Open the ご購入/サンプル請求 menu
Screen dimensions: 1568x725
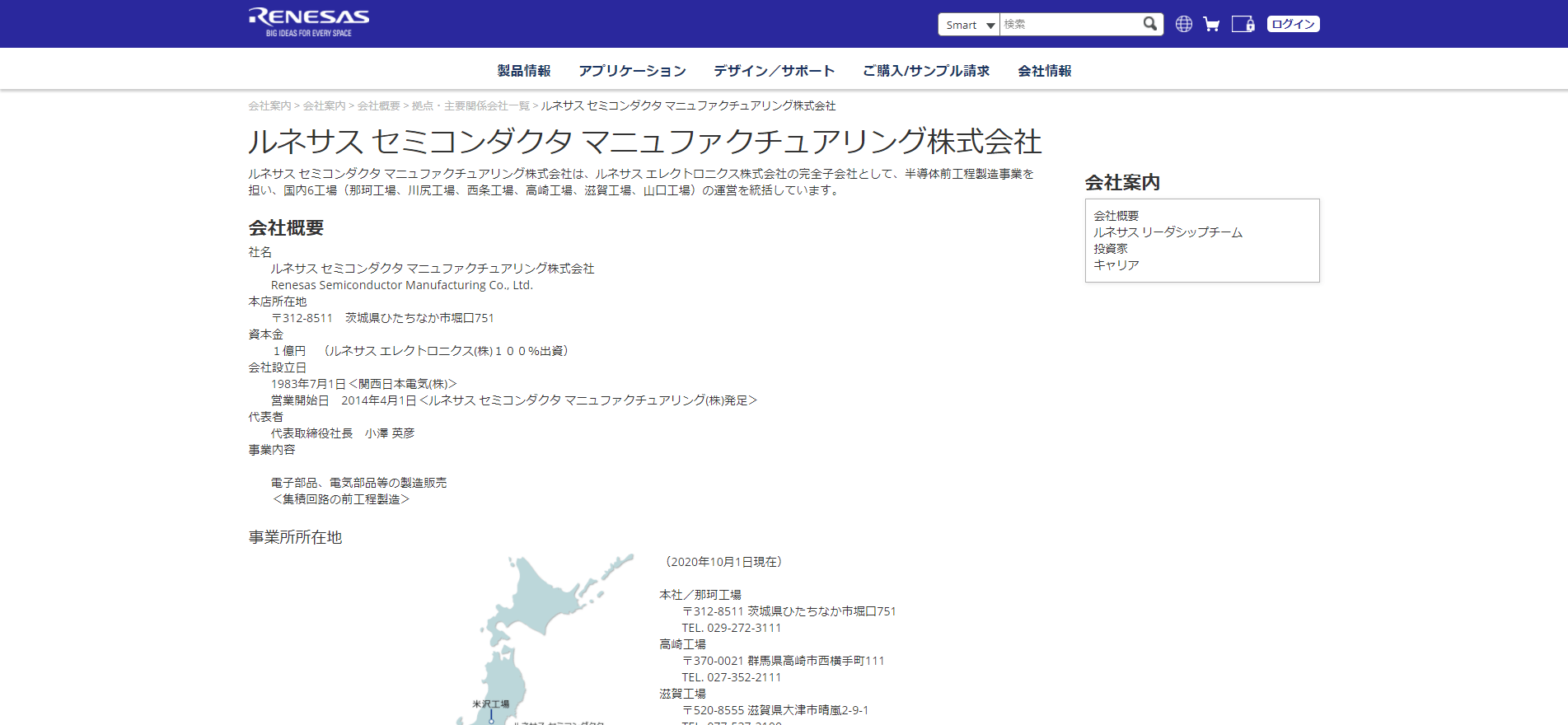pos(926,71)
